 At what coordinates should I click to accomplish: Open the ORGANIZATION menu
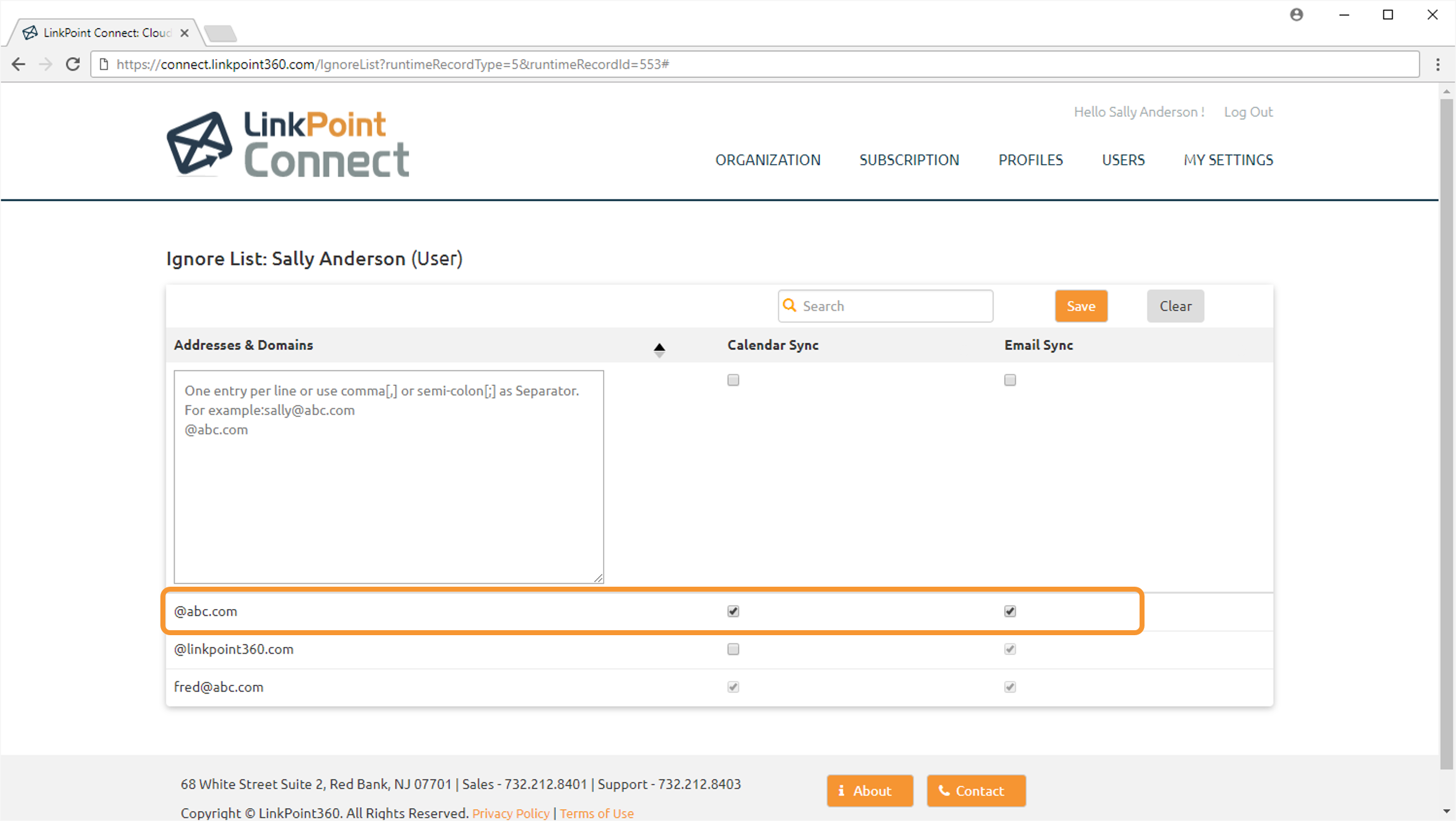click(768, 160)
